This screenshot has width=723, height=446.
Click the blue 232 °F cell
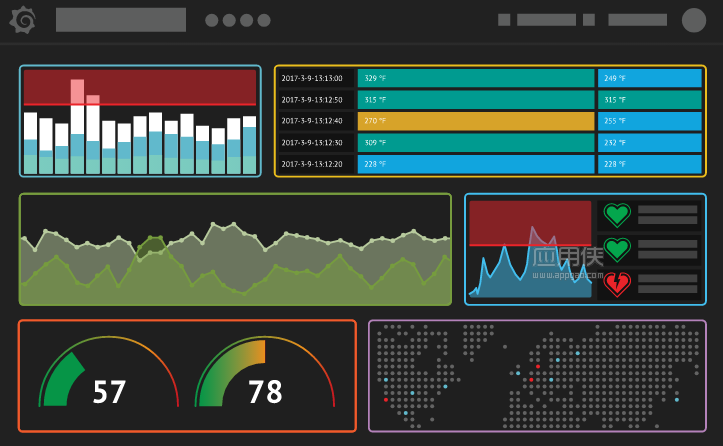(x=650, y=143)
